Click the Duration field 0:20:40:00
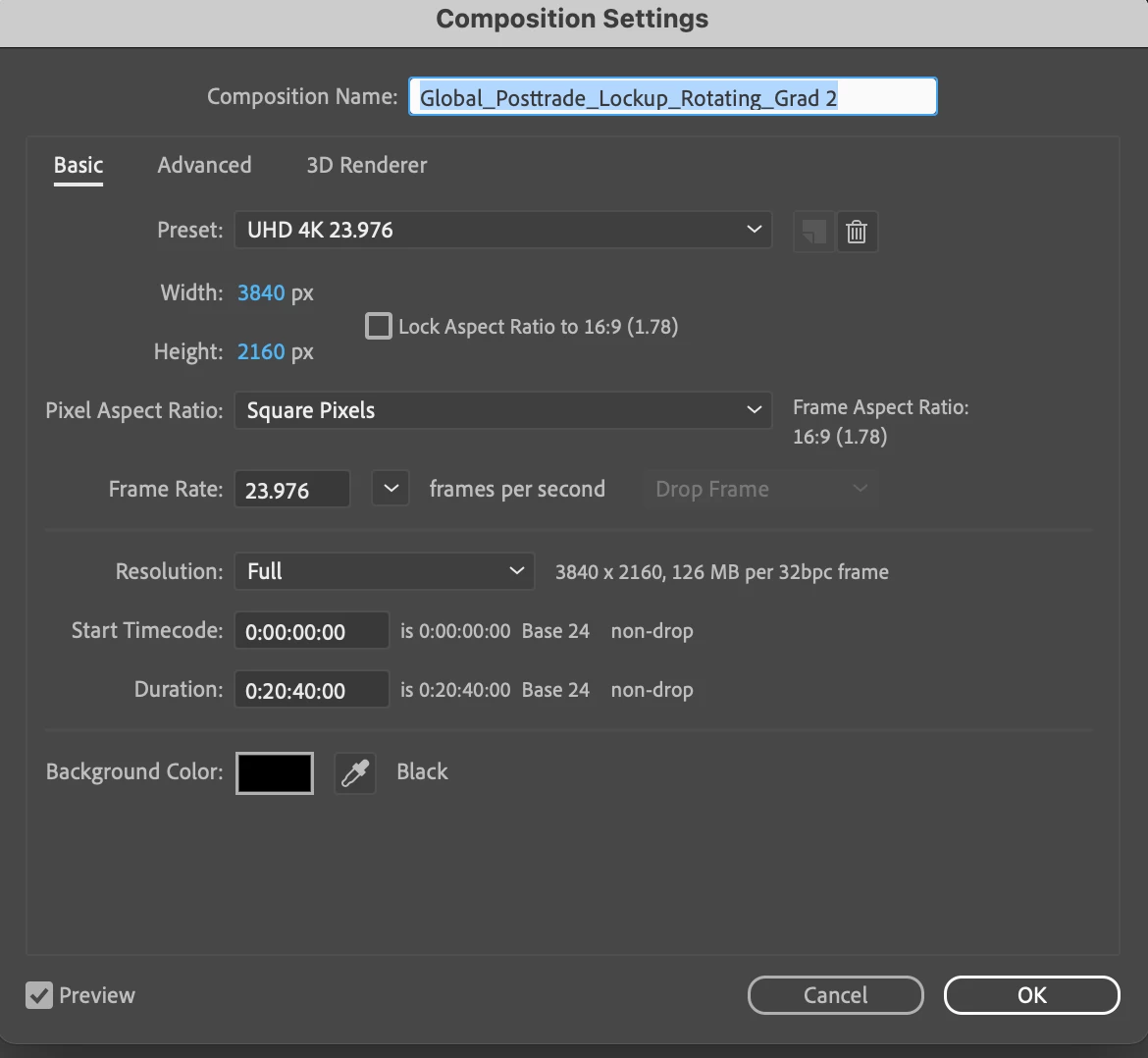 pyautogui.click(x=312, y=690)
